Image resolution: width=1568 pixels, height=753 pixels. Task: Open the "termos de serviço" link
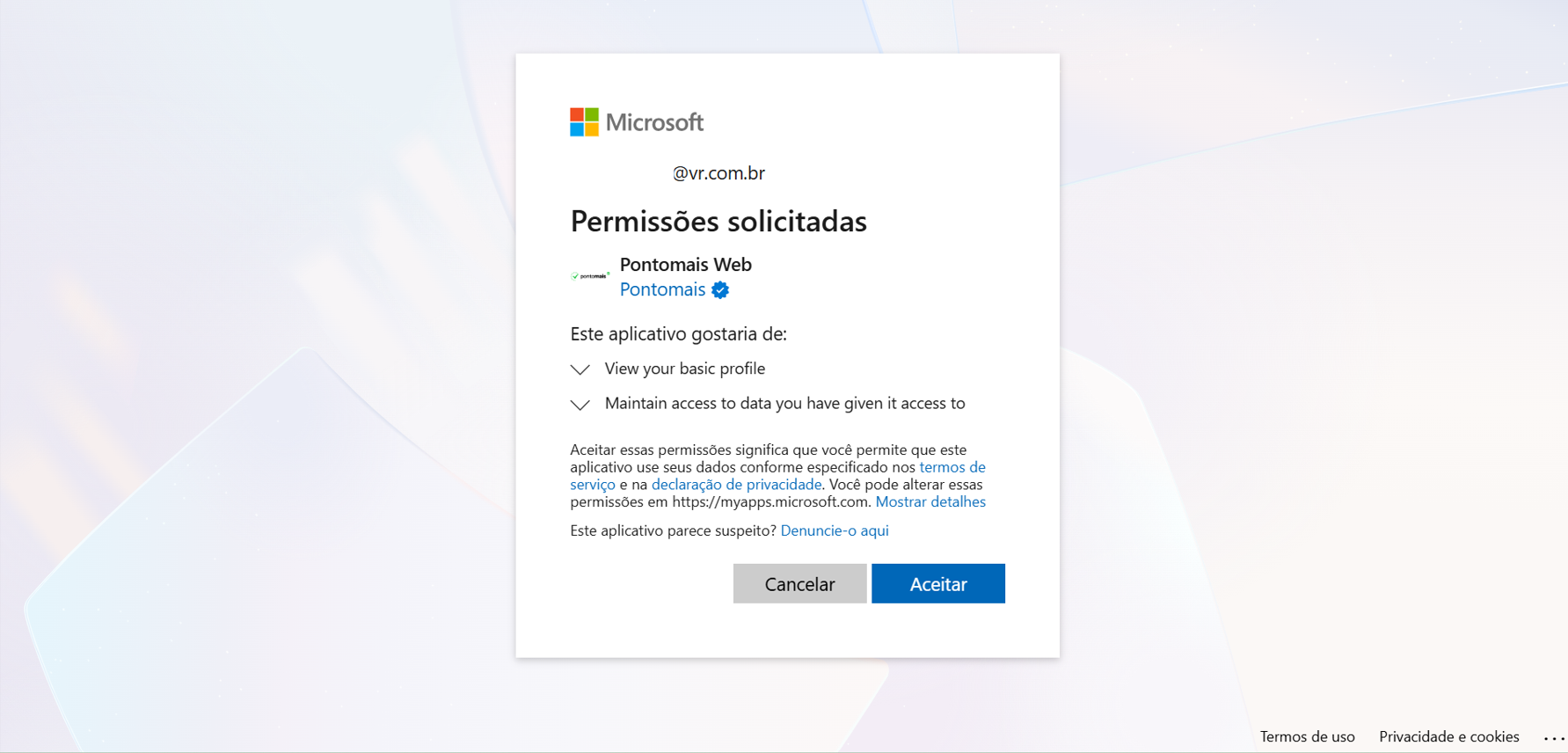click(952, 467)
